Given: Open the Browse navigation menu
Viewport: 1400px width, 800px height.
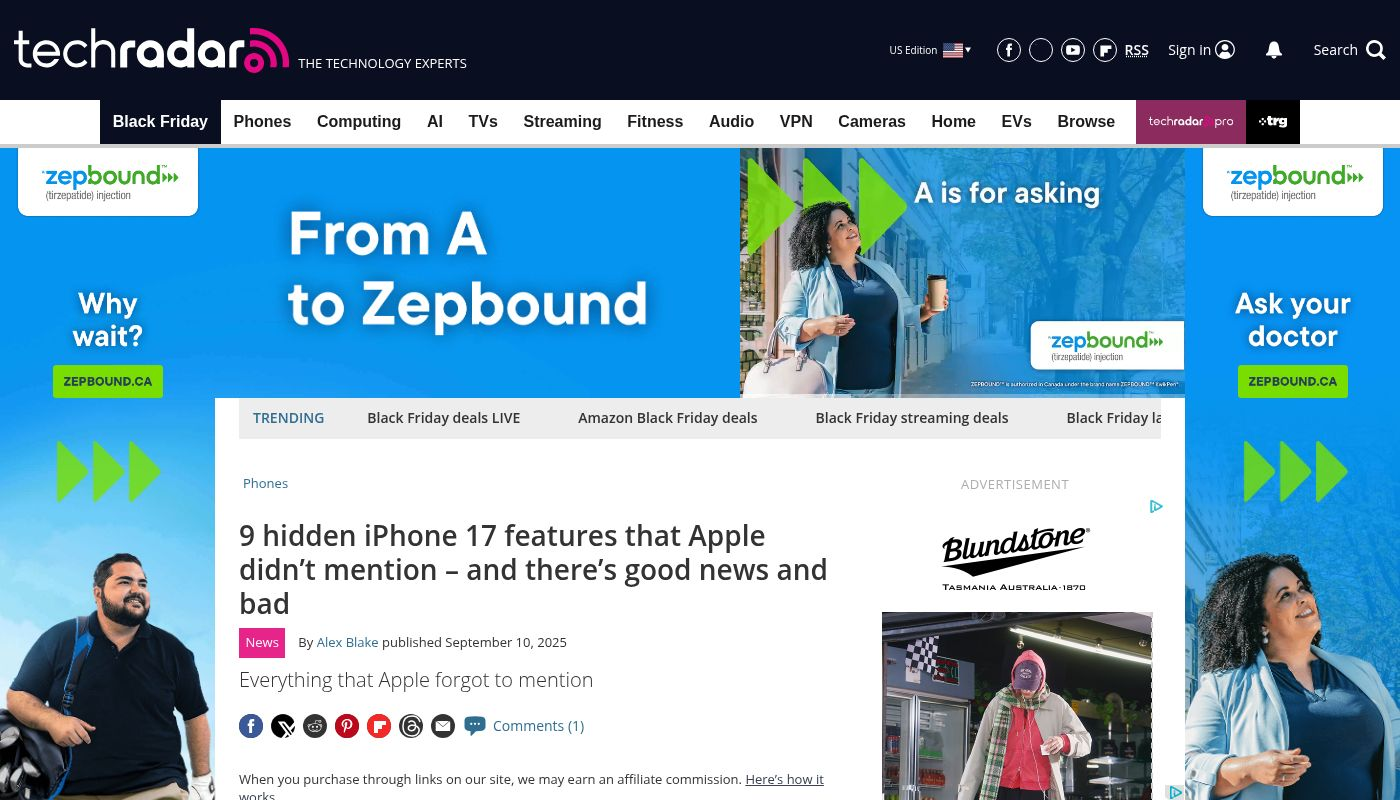Looking at the screenshot, I should click(1086, 122).
